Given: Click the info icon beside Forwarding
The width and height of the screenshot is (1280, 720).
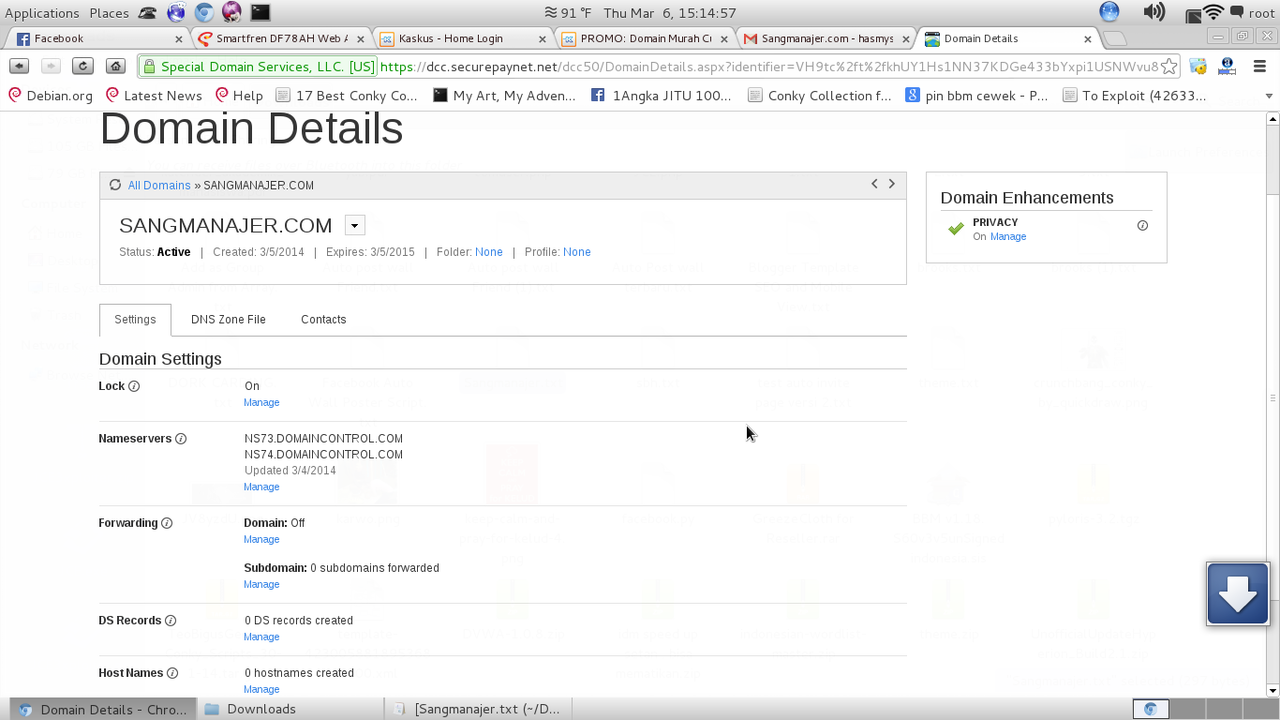Looking at the screenshot, I should (167, 523).
